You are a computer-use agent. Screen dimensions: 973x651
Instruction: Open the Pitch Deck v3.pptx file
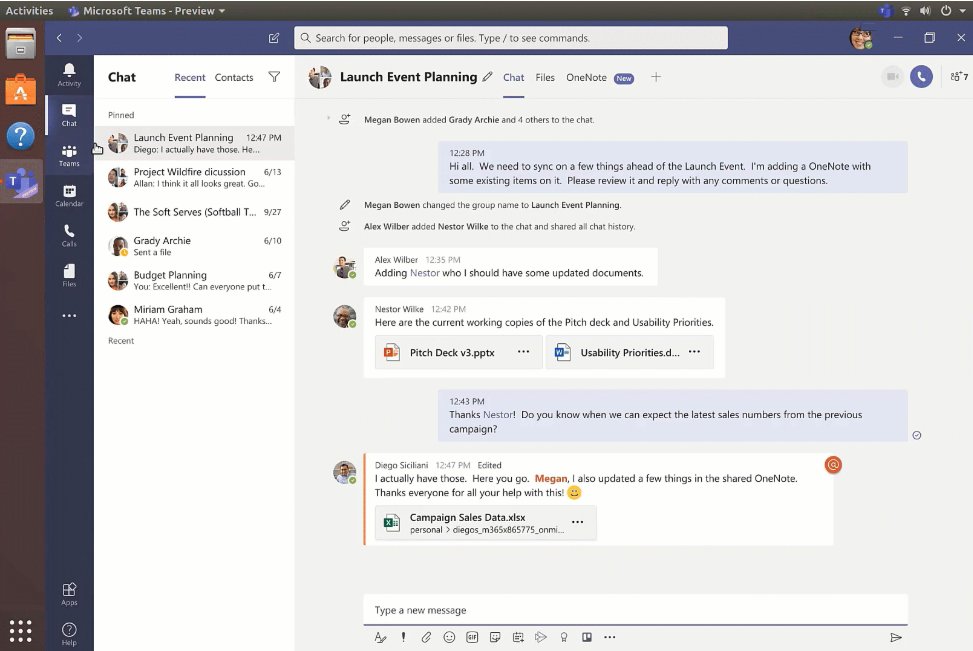(x=459, y=352)
